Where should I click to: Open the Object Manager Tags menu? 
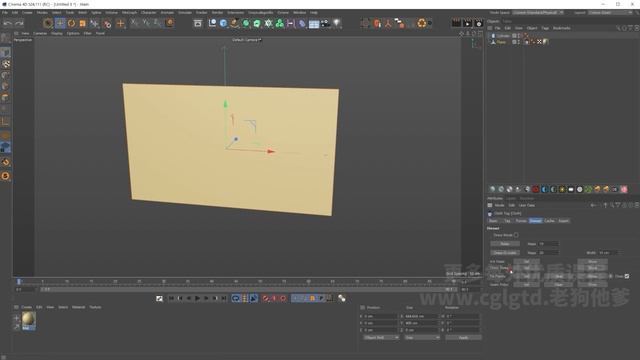545,28
